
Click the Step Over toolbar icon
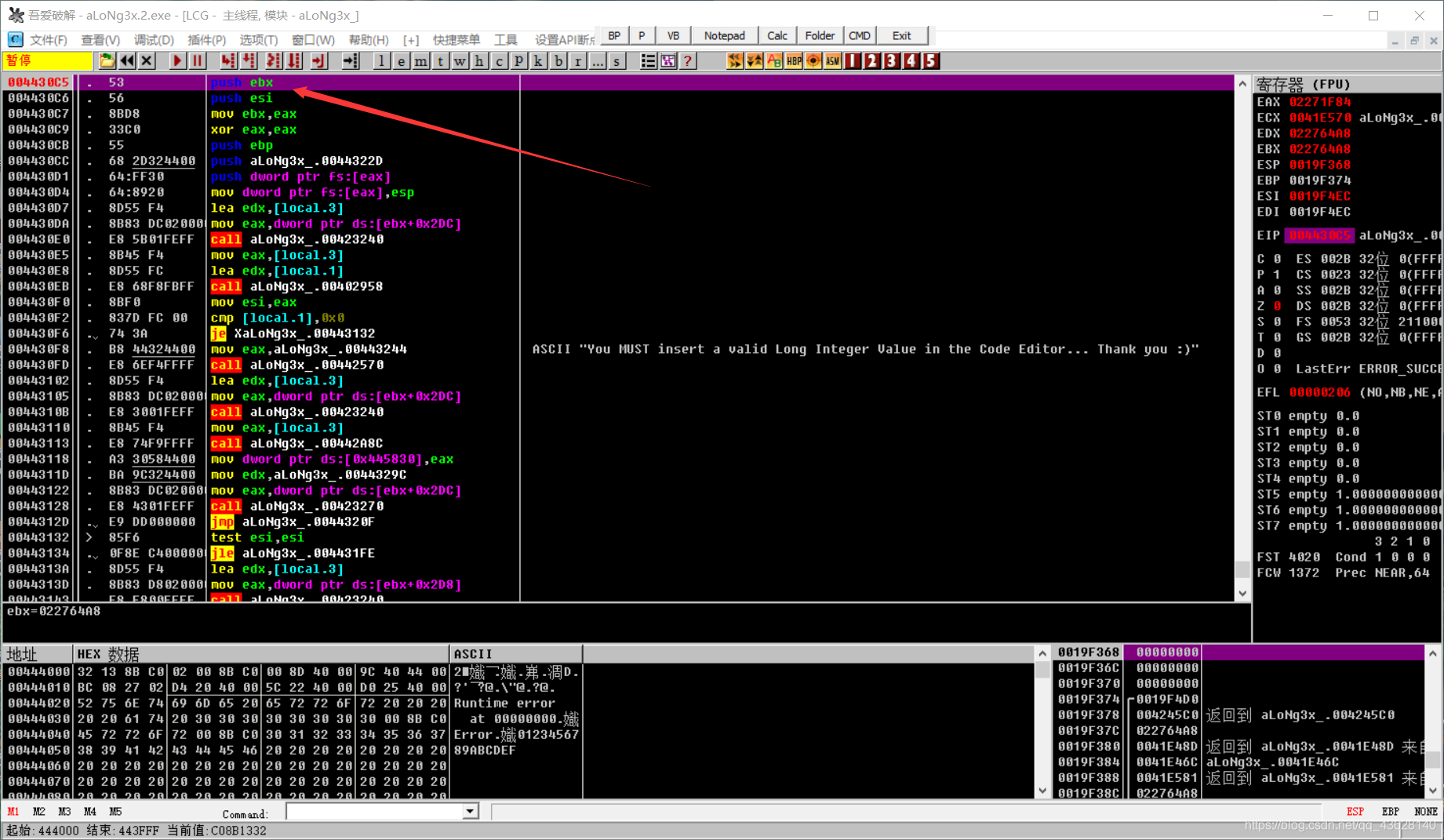pyautogui.click(x=249, y=60)
